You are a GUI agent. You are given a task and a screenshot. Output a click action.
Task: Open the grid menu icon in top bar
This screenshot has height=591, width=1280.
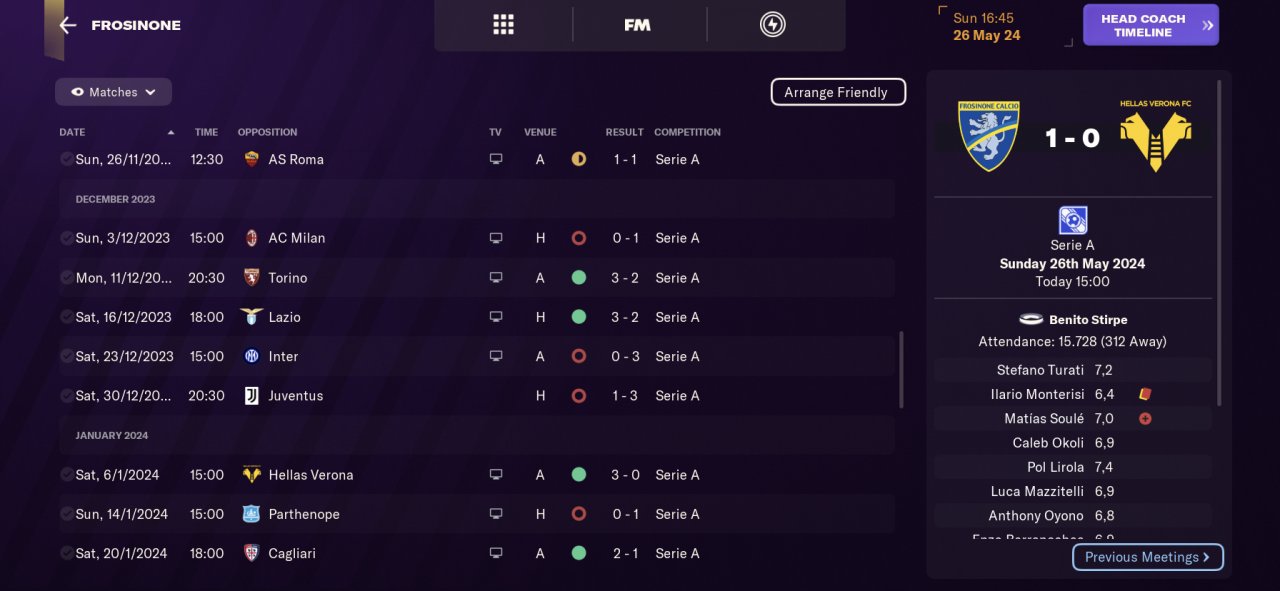pyautogui.click(x=503, y=25)
